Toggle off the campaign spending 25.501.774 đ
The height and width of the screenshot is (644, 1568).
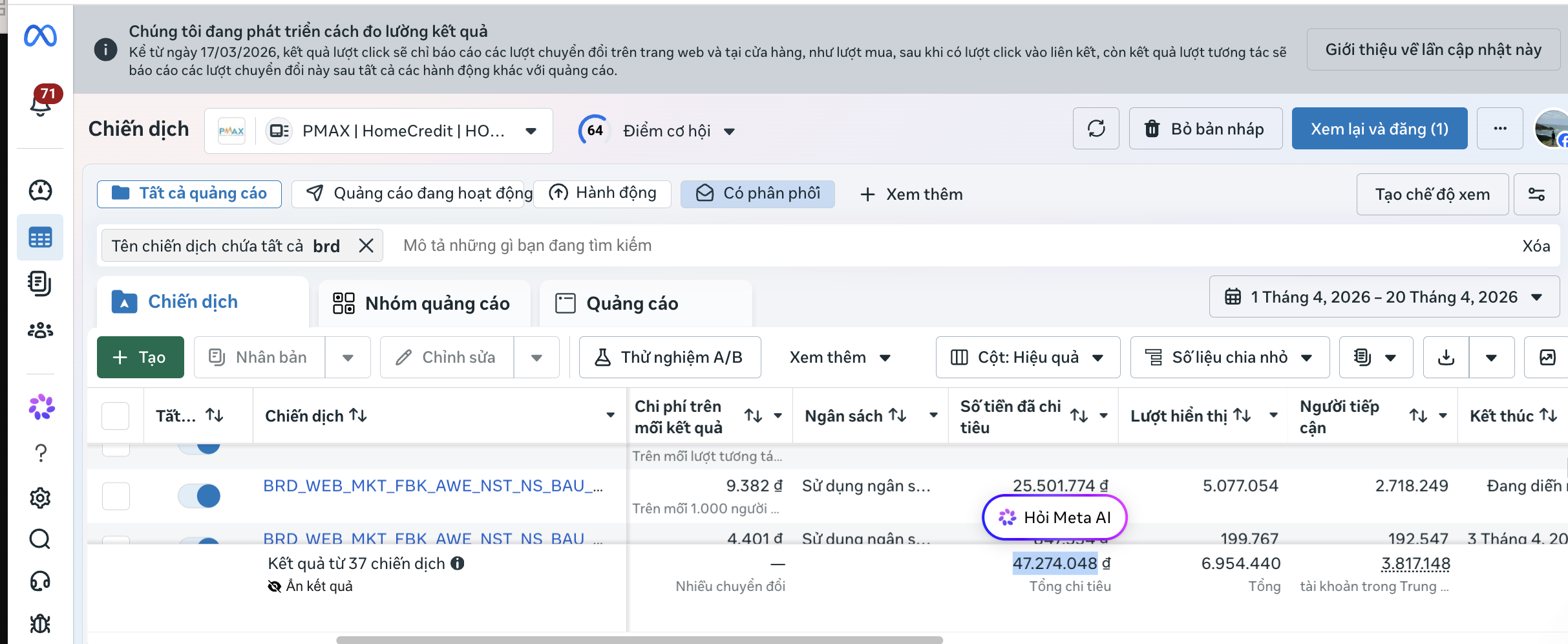[199, 496]
